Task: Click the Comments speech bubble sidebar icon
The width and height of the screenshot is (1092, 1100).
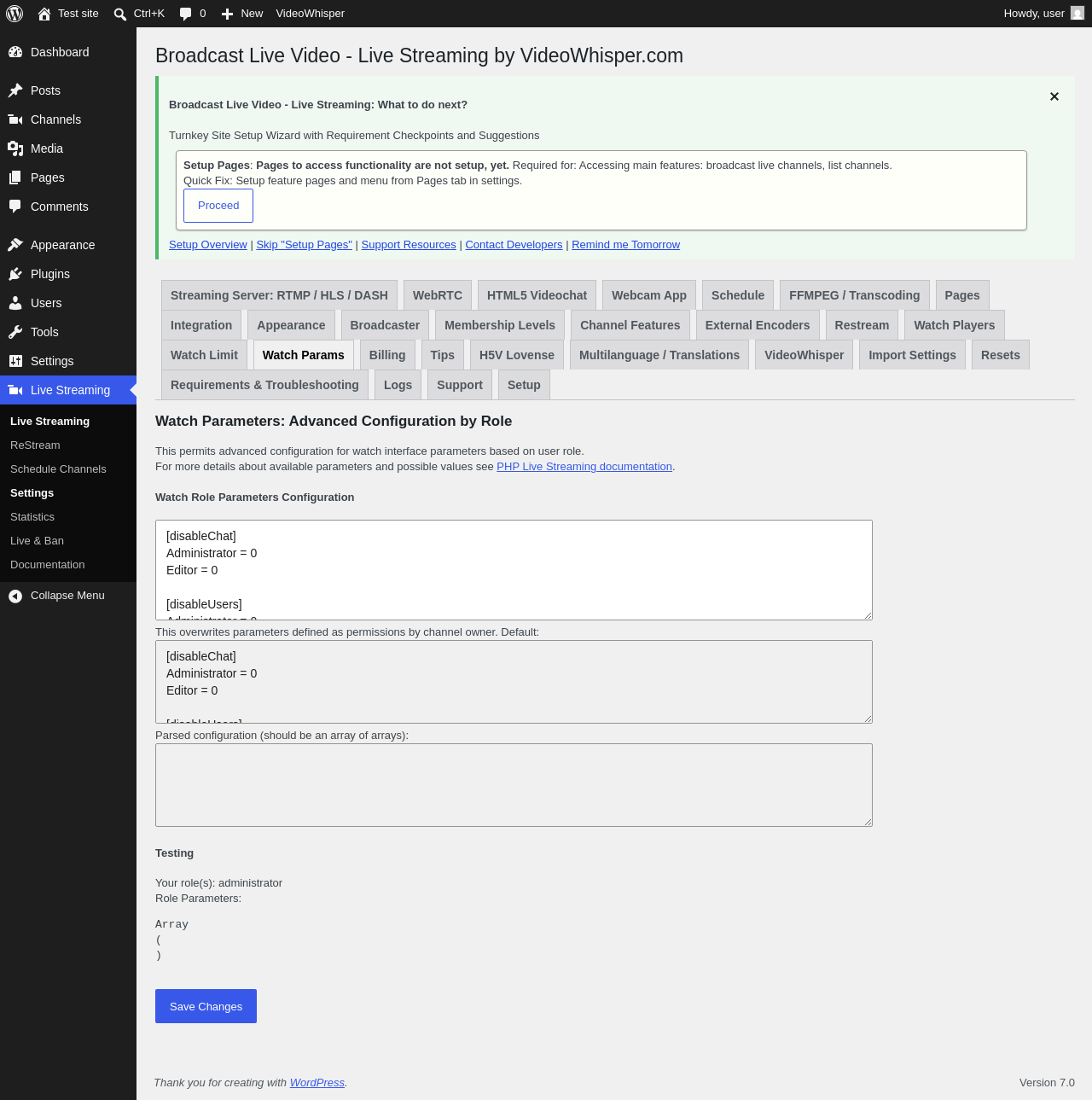Action: pyautogui.click(x=15, y=207)
